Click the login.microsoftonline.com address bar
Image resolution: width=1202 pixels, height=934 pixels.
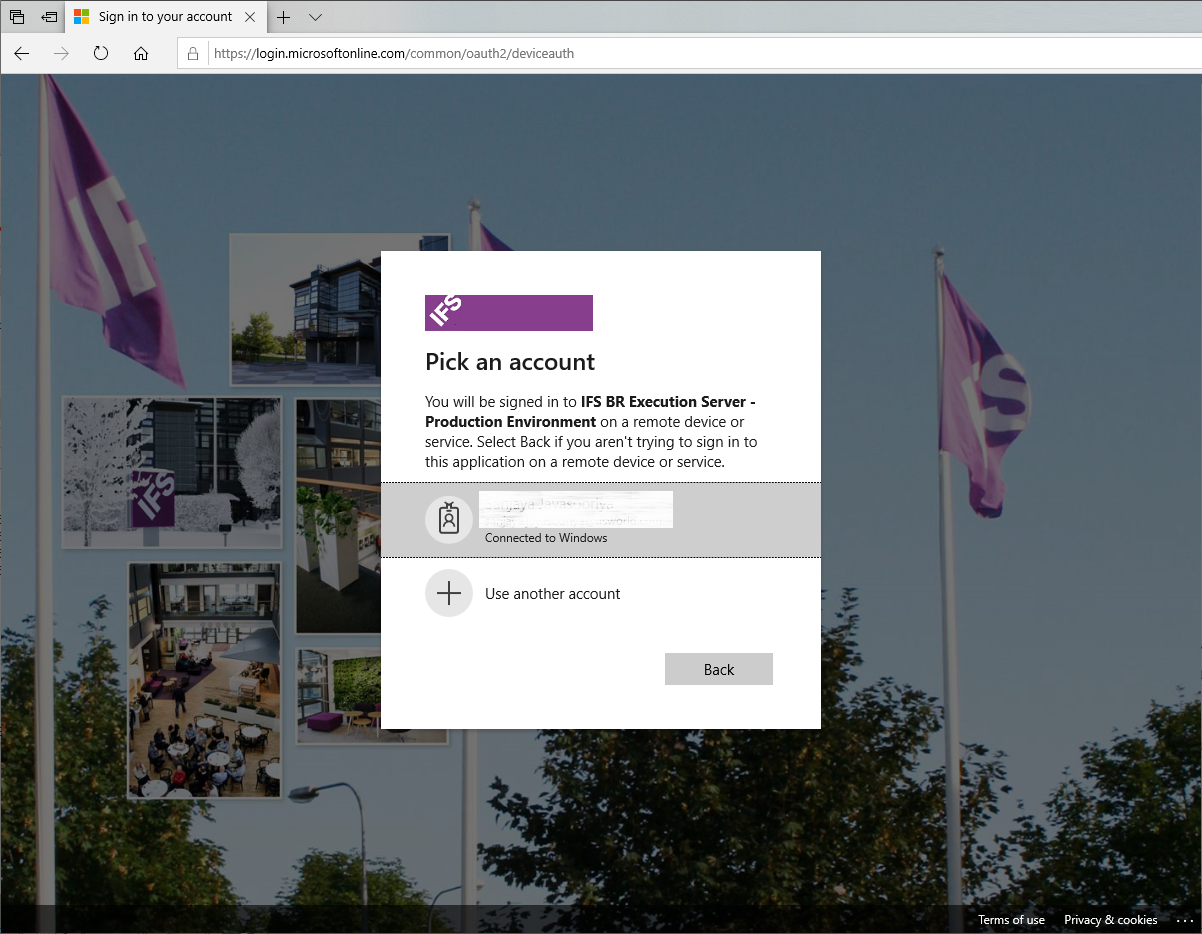(600, 54)
